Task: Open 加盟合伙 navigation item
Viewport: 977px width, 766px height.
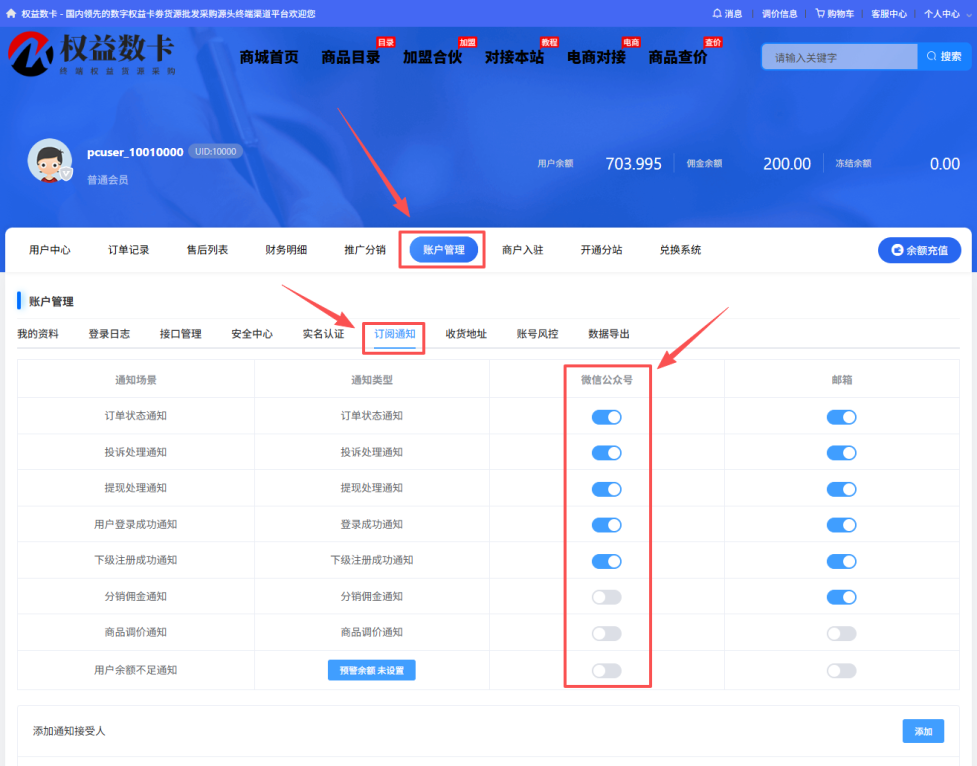Action: [x=432, y=57]
